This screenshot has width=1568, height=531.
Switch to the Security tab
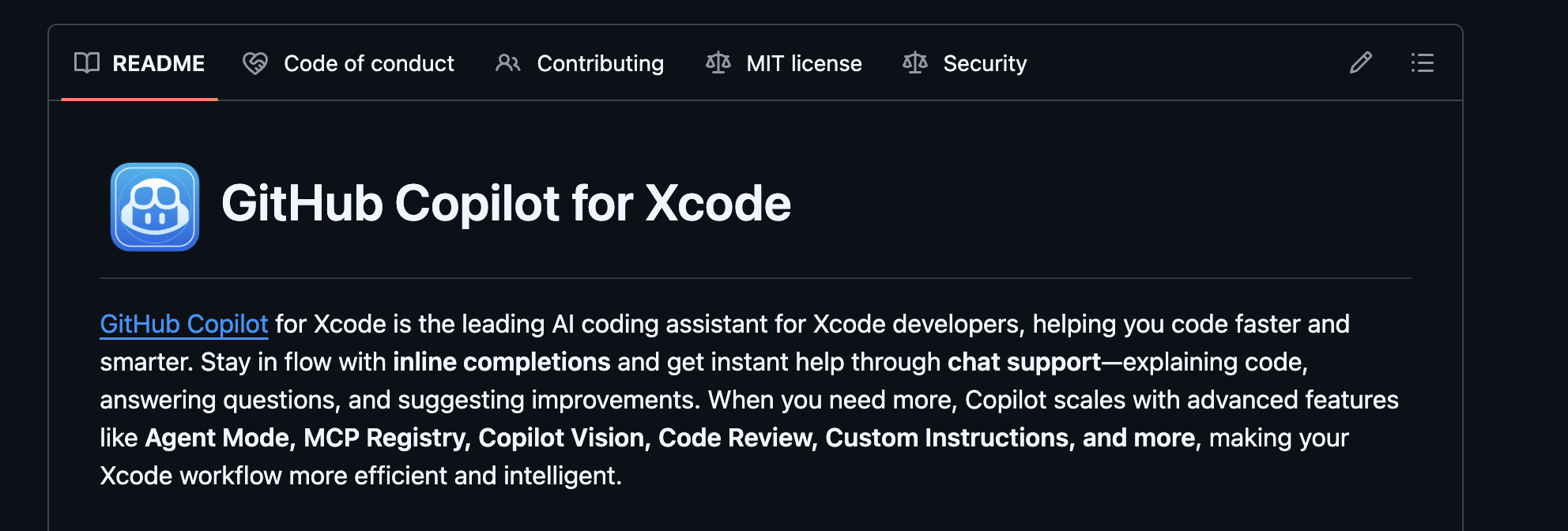984,63
